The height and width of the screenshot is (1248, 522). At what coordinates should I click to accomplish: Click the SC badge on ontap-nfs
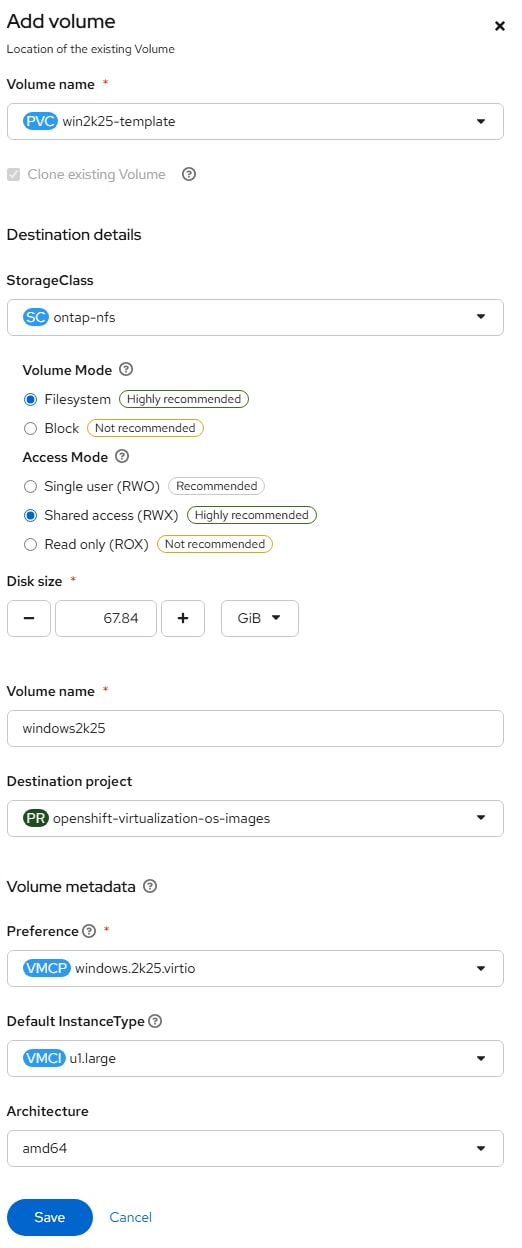coord(36,317)
